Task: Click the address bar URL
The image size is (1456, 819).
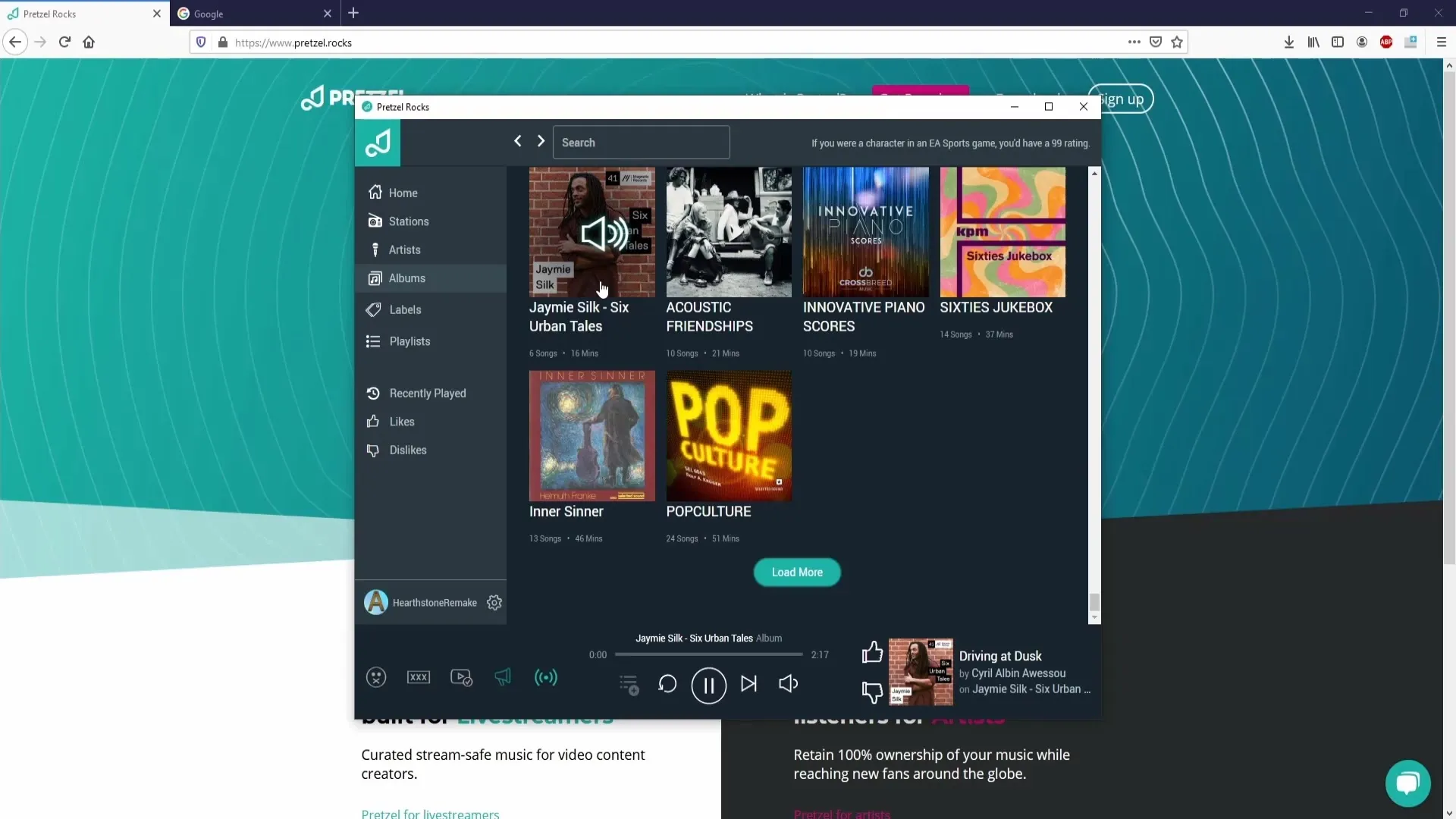Action: (293, 42)
